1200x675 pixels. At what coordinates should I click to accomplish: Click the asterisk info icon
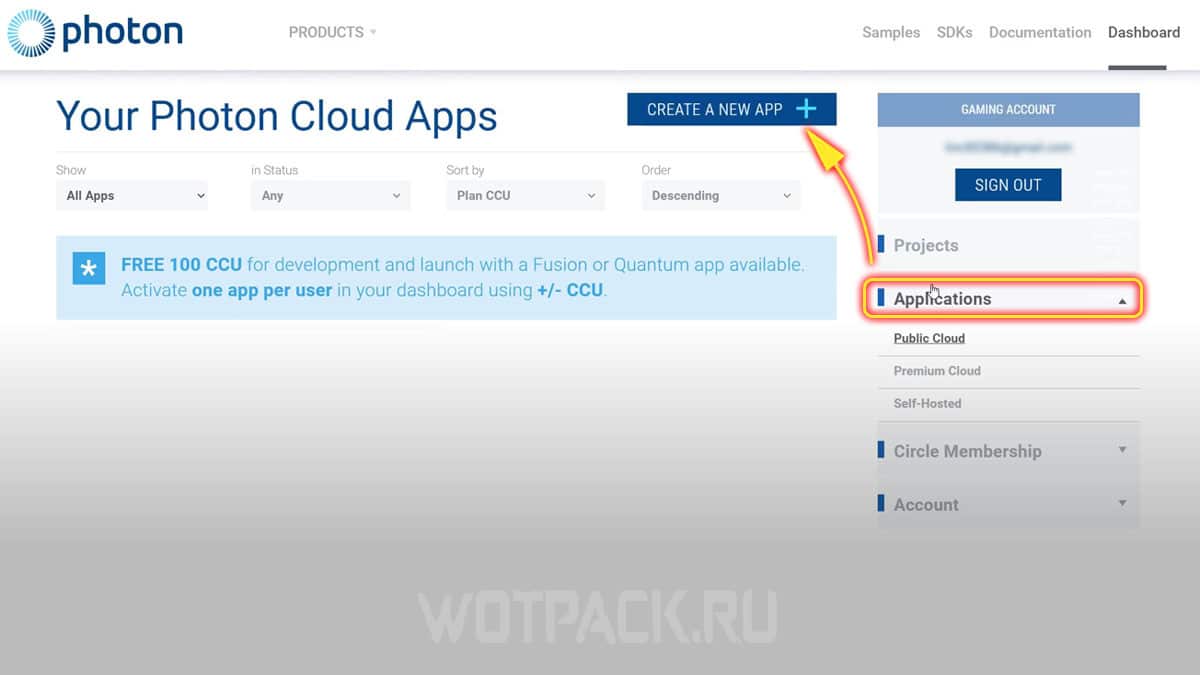pos(89,268)
